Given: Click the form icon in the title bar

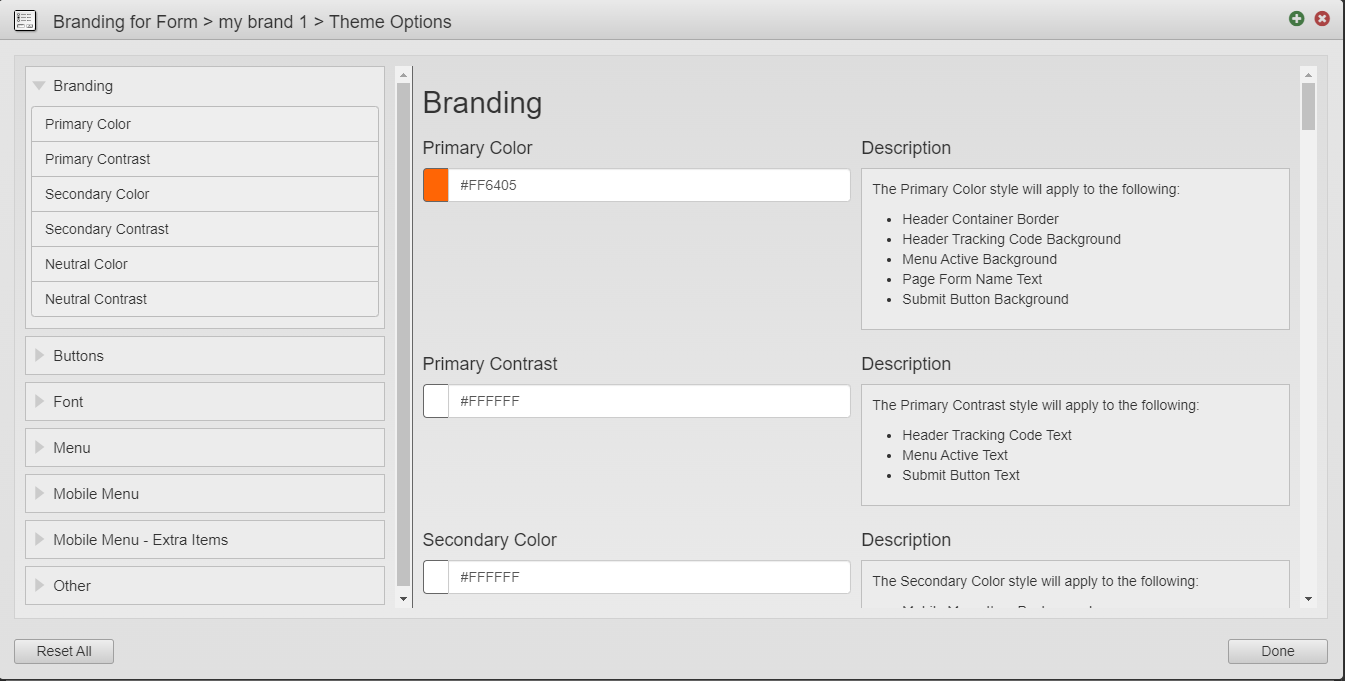Looking at the screenshot, I should (25, 19).
